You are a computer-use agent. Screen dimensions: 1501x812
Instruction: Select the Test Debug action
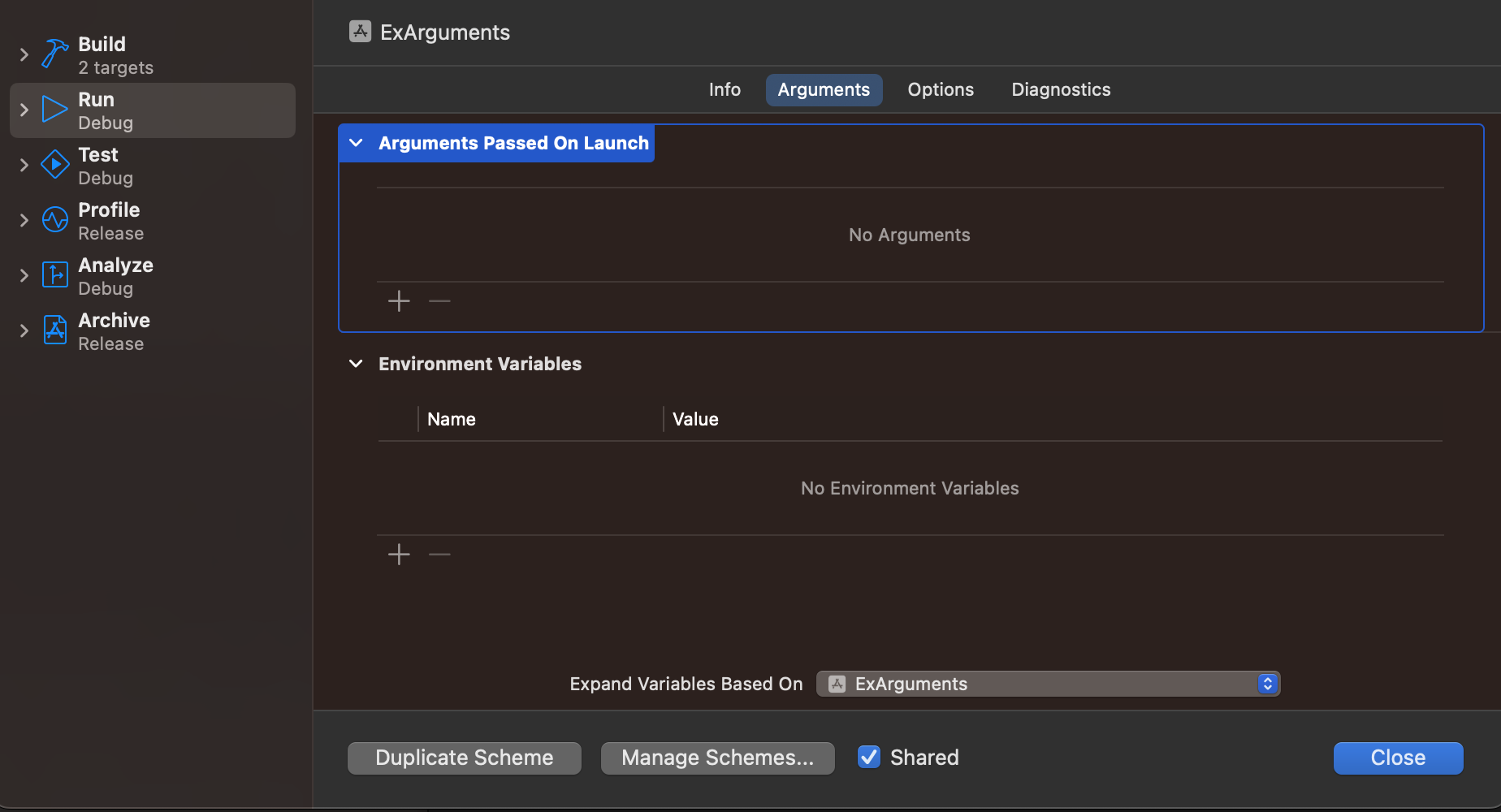(x=153, y=166)
